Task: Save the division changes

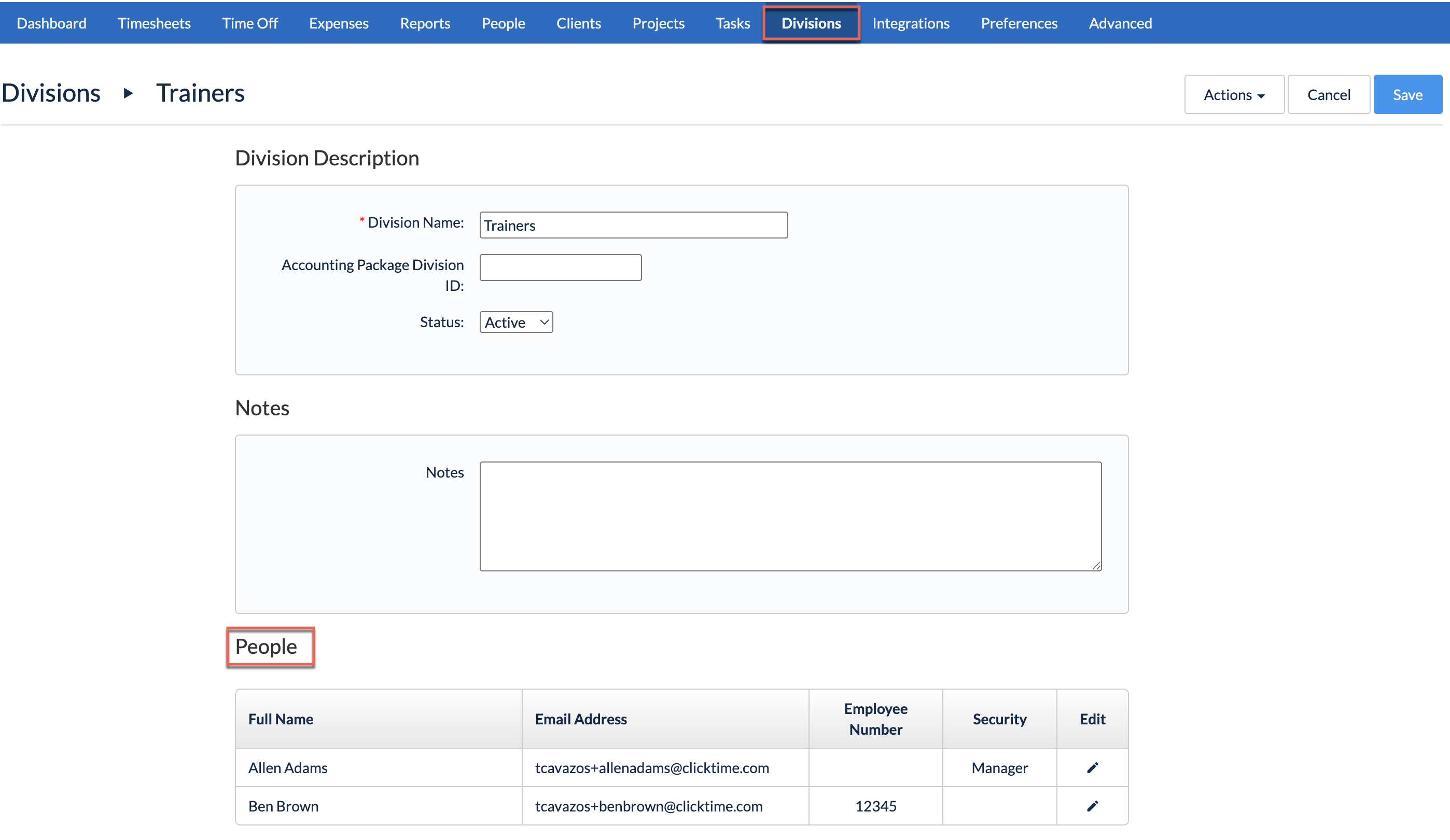Action: click(x=1407, y=94)
